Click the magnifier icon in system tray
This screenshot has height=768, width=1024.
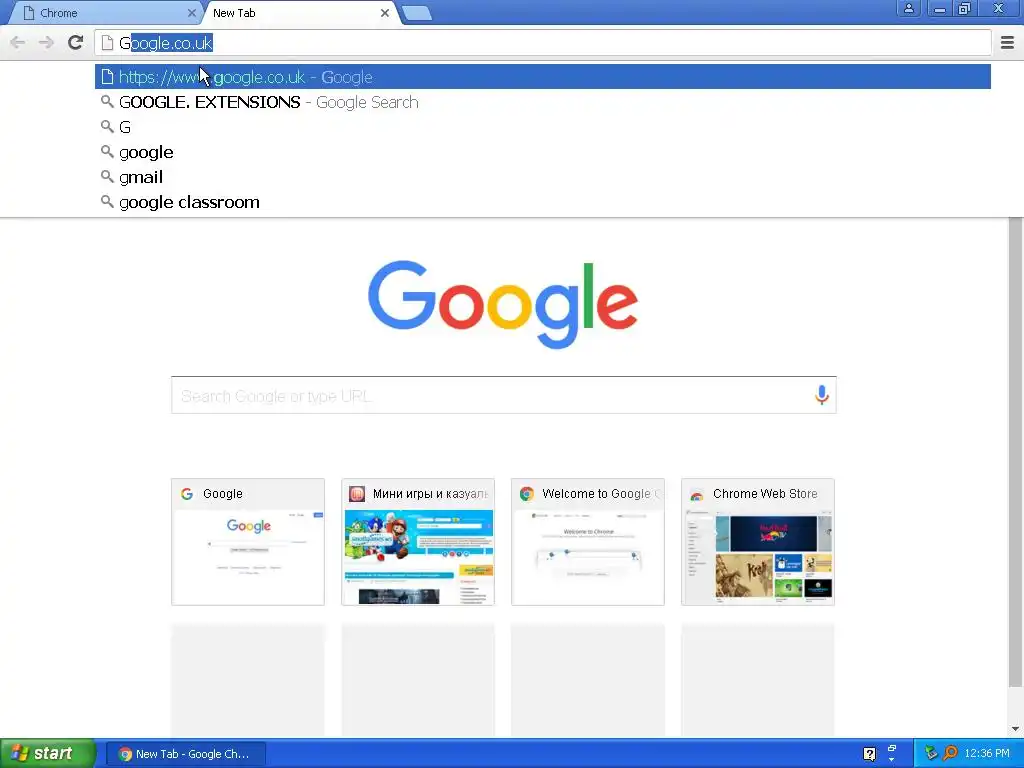[951, 753]
